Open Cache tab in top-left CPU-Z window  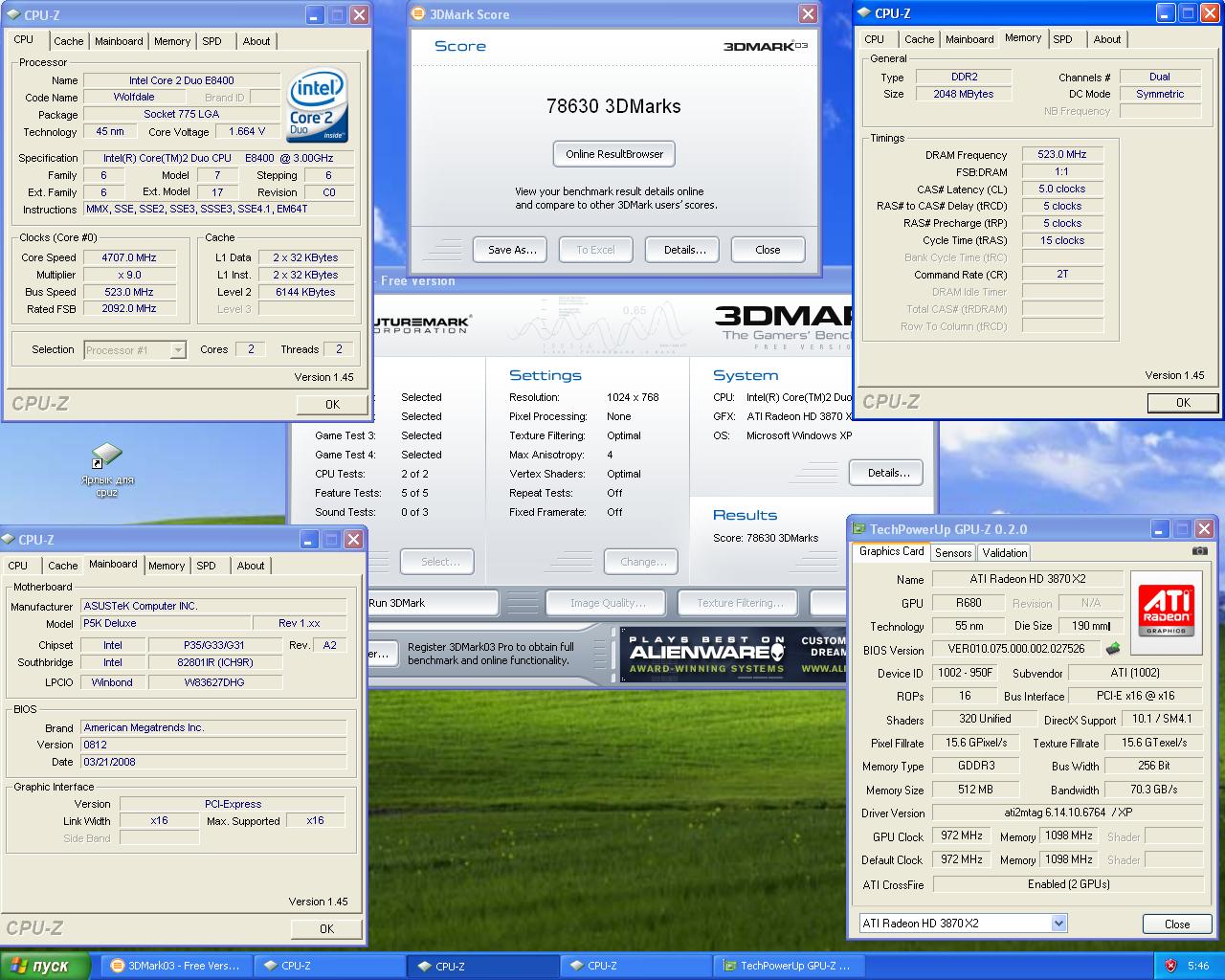click(69, 41)
